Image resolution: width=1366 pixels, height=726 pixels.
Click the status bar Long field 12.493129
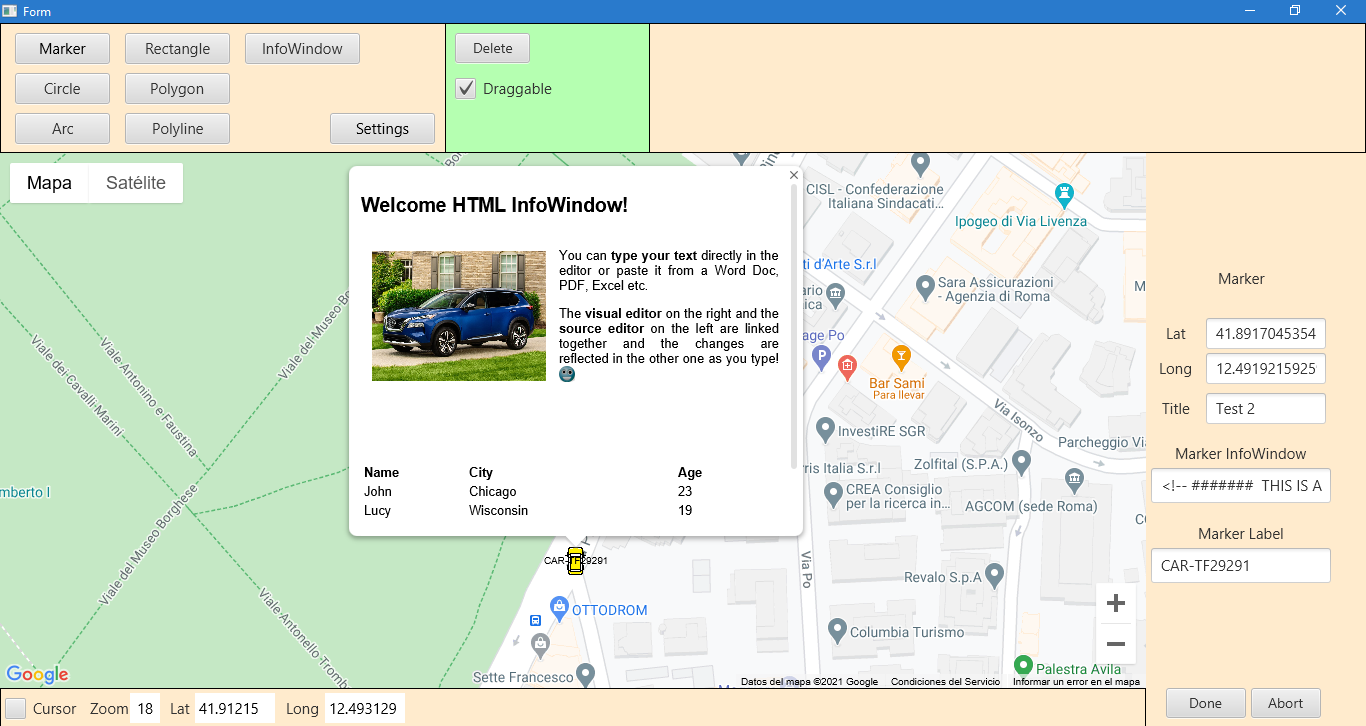(364, 709)
